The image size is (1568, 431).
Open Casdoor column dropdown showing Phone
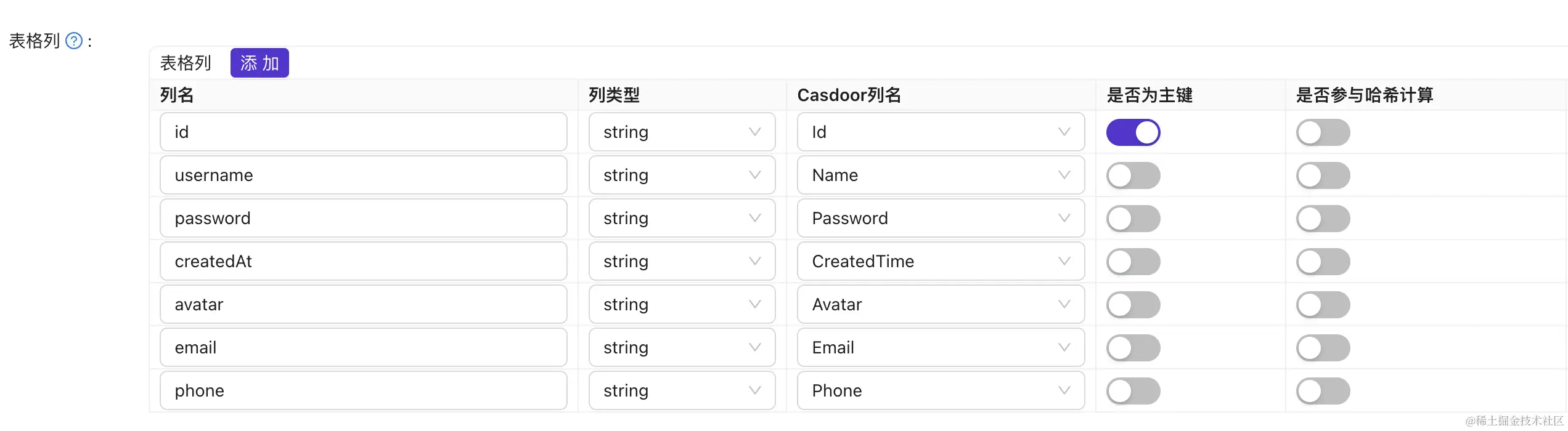coord(940,390)
